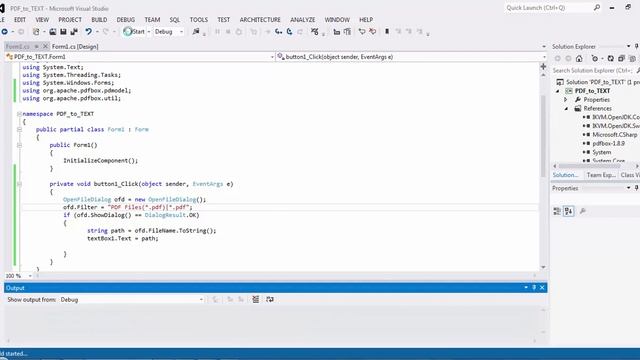The height and width of the screenshot is (360, 640).
Task: Open the Show output from Debug dropdown
Action: click(x=132, y=300)
